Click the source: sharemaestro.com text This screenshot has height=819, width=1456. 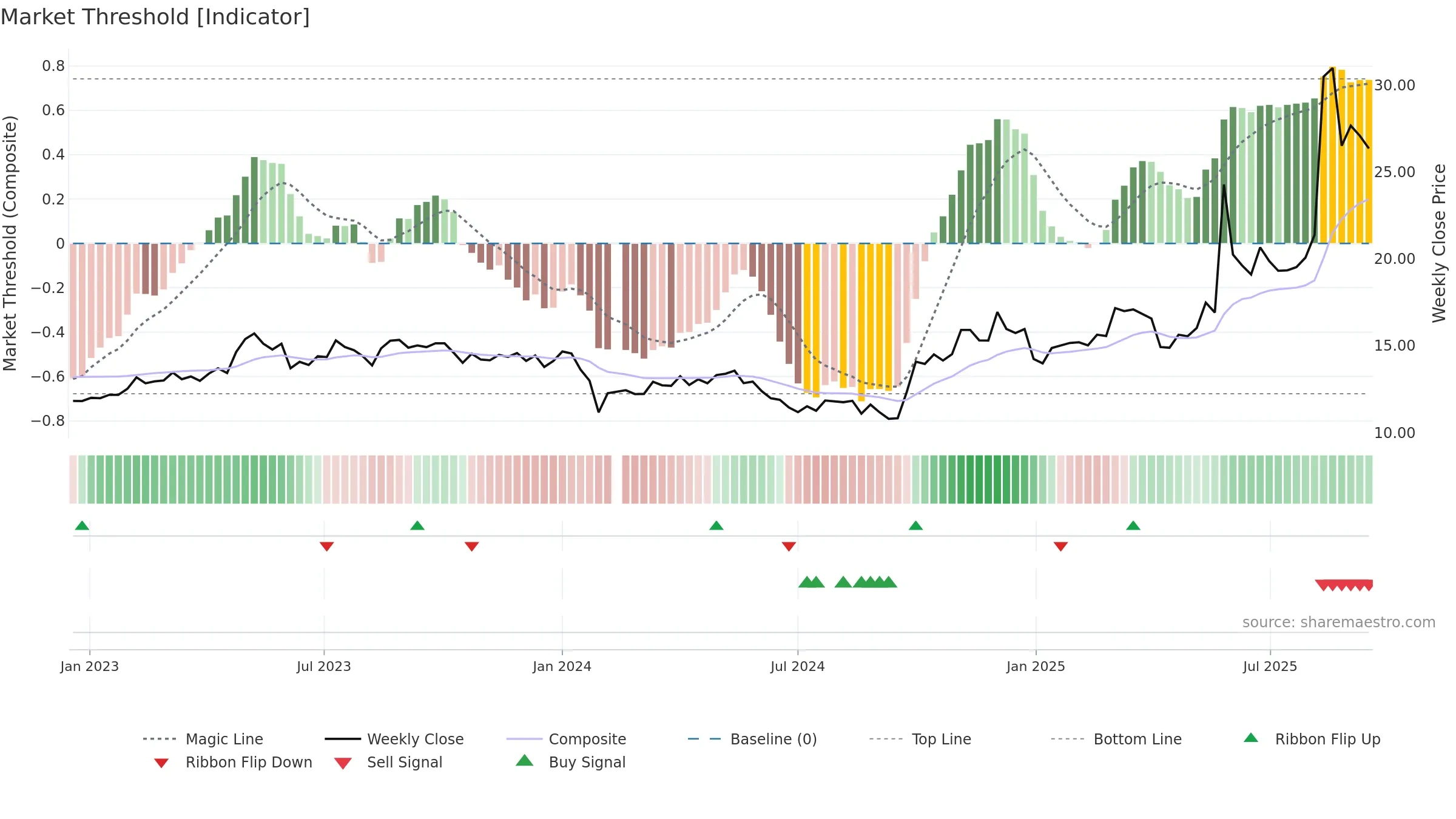coord(1339,622)
